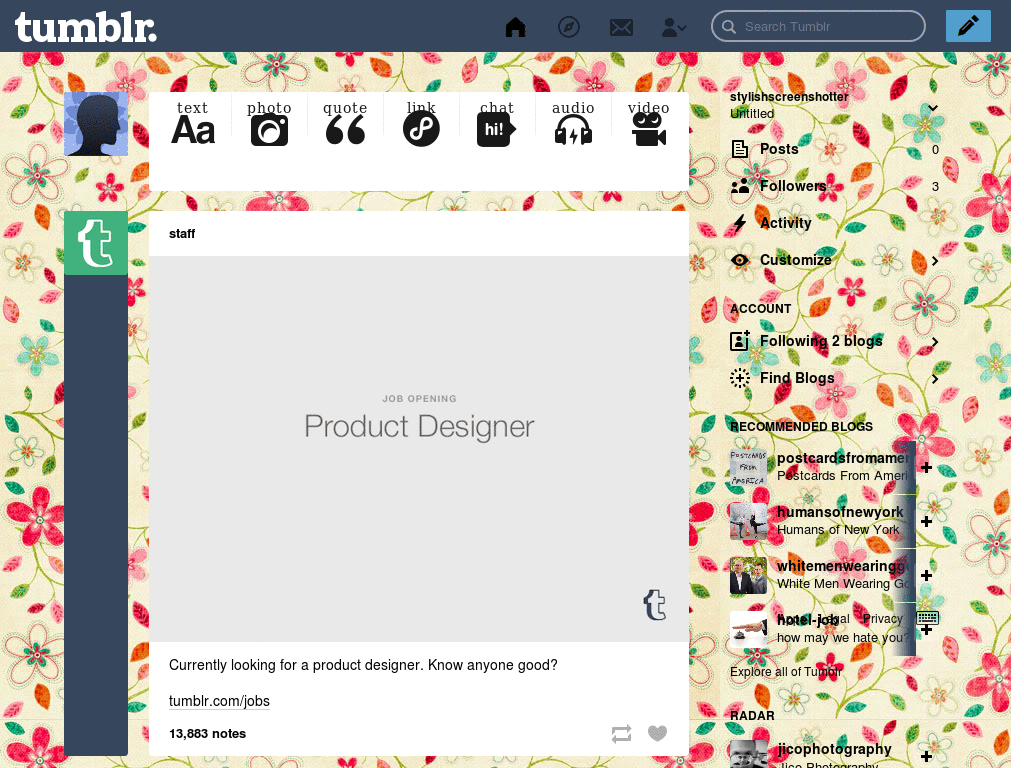
Task: Click the Following contact card icon
Action: (x=739, y=341)
